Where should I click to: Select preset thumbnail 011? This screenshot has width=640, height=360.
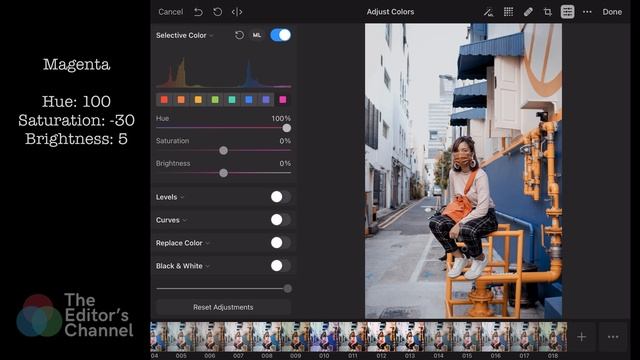(353, 337)
